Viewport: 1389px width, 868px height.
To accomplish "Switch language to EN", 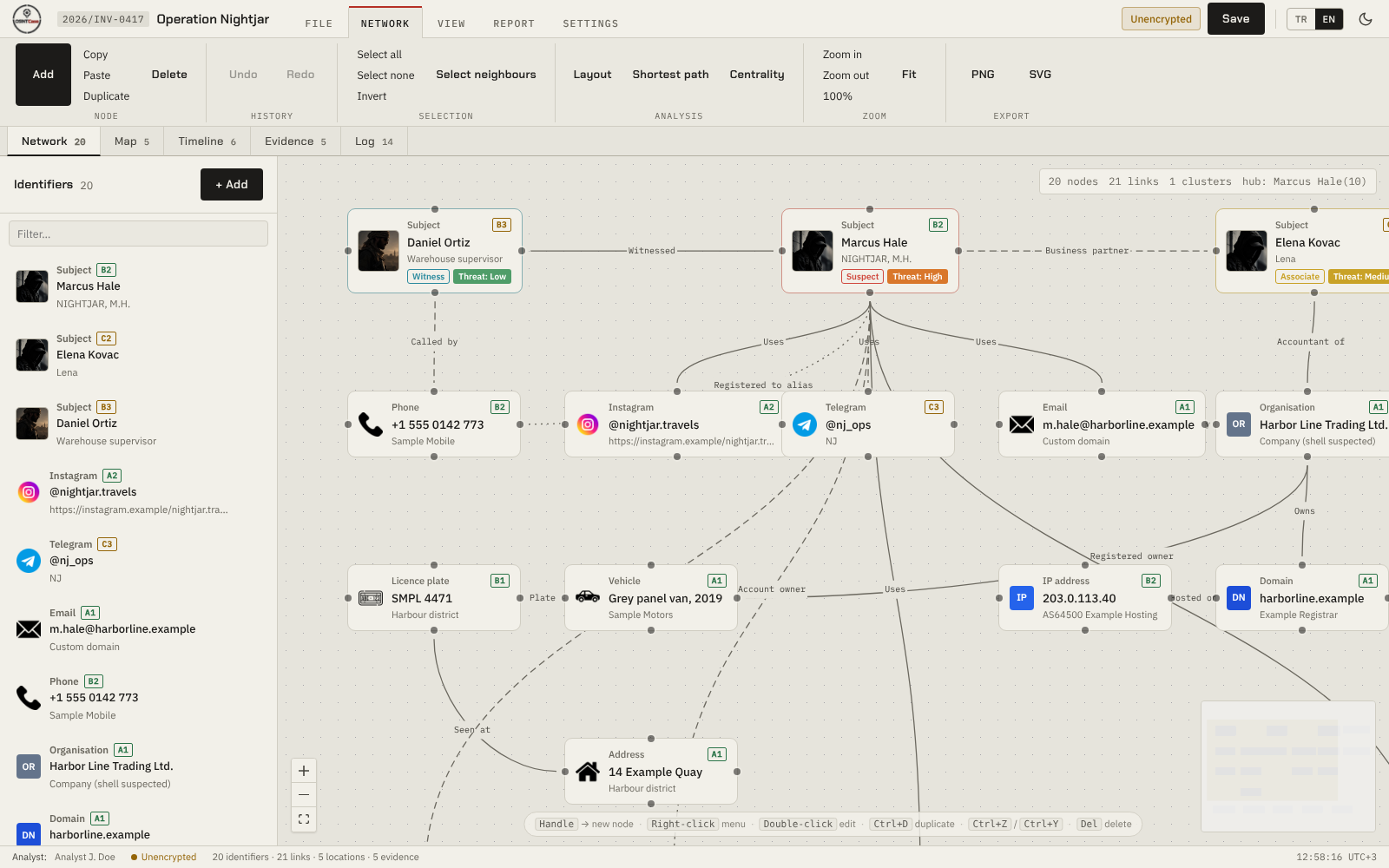I will (x=1329, y=19).
